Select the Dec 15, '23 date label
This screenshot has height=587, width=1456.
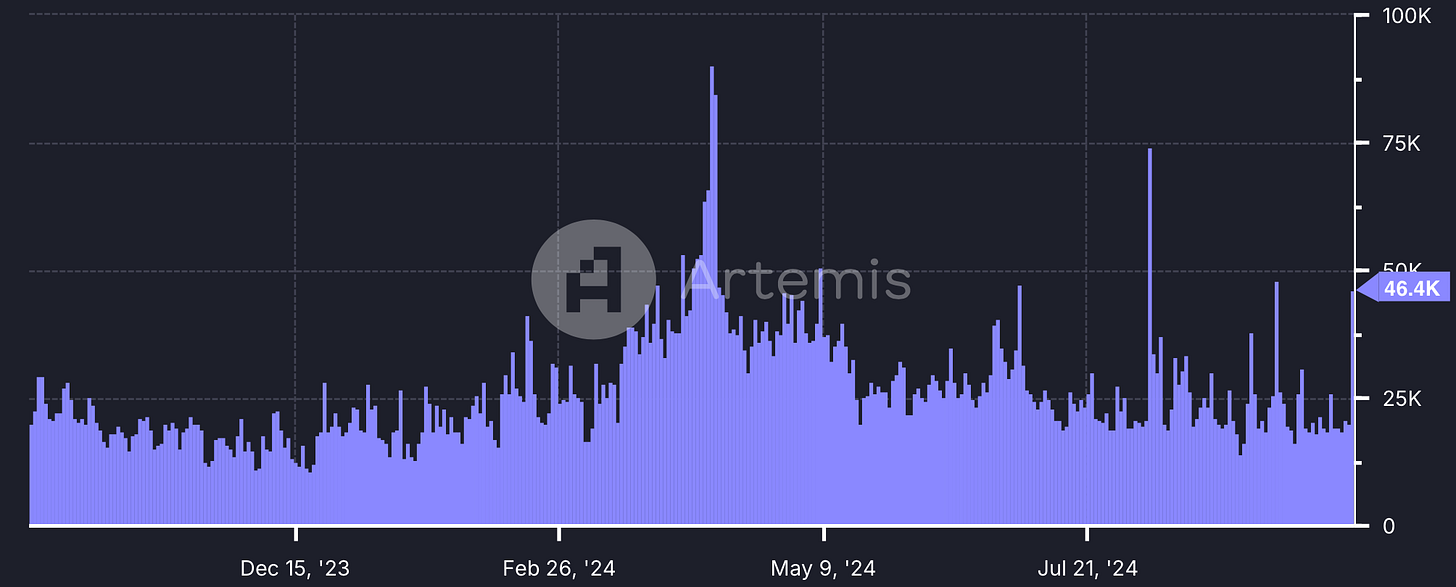pyautogui.click(x=295, y=568)
